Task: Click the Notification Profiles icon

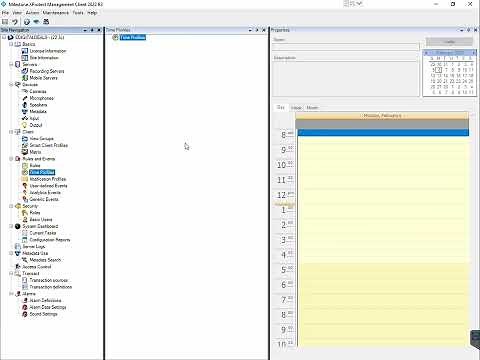Action: click(x=25, y=179)
